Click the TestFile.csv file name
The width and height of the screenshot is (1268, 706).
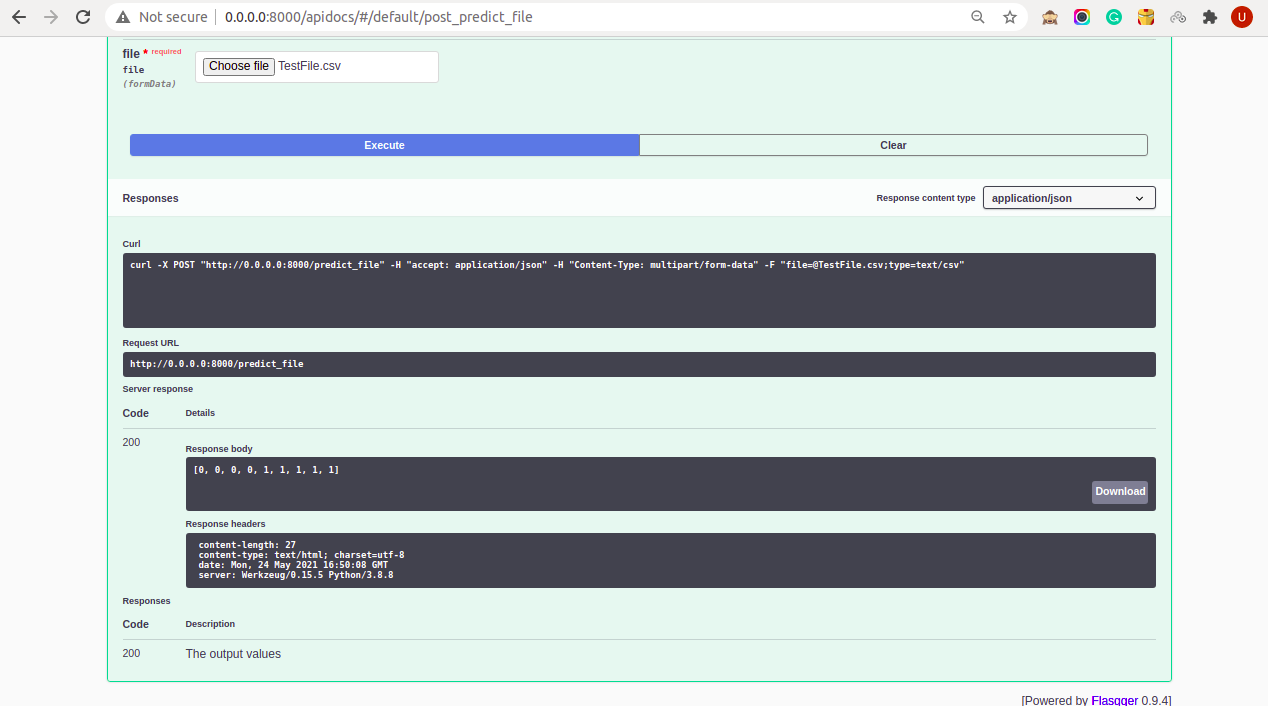point(310,66)
